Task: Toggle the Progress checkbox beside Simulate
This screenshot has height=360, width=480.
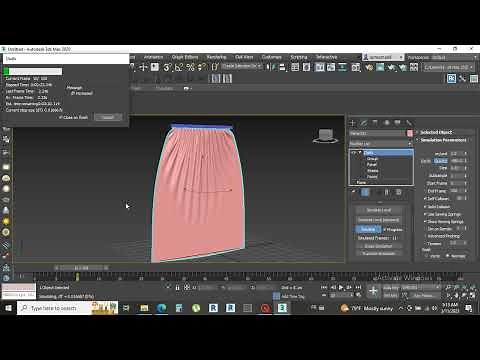Action: tap(393, 230)
